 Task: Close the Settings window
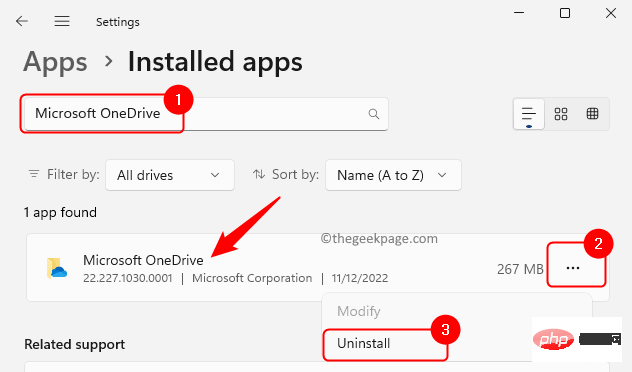(611, 13)
